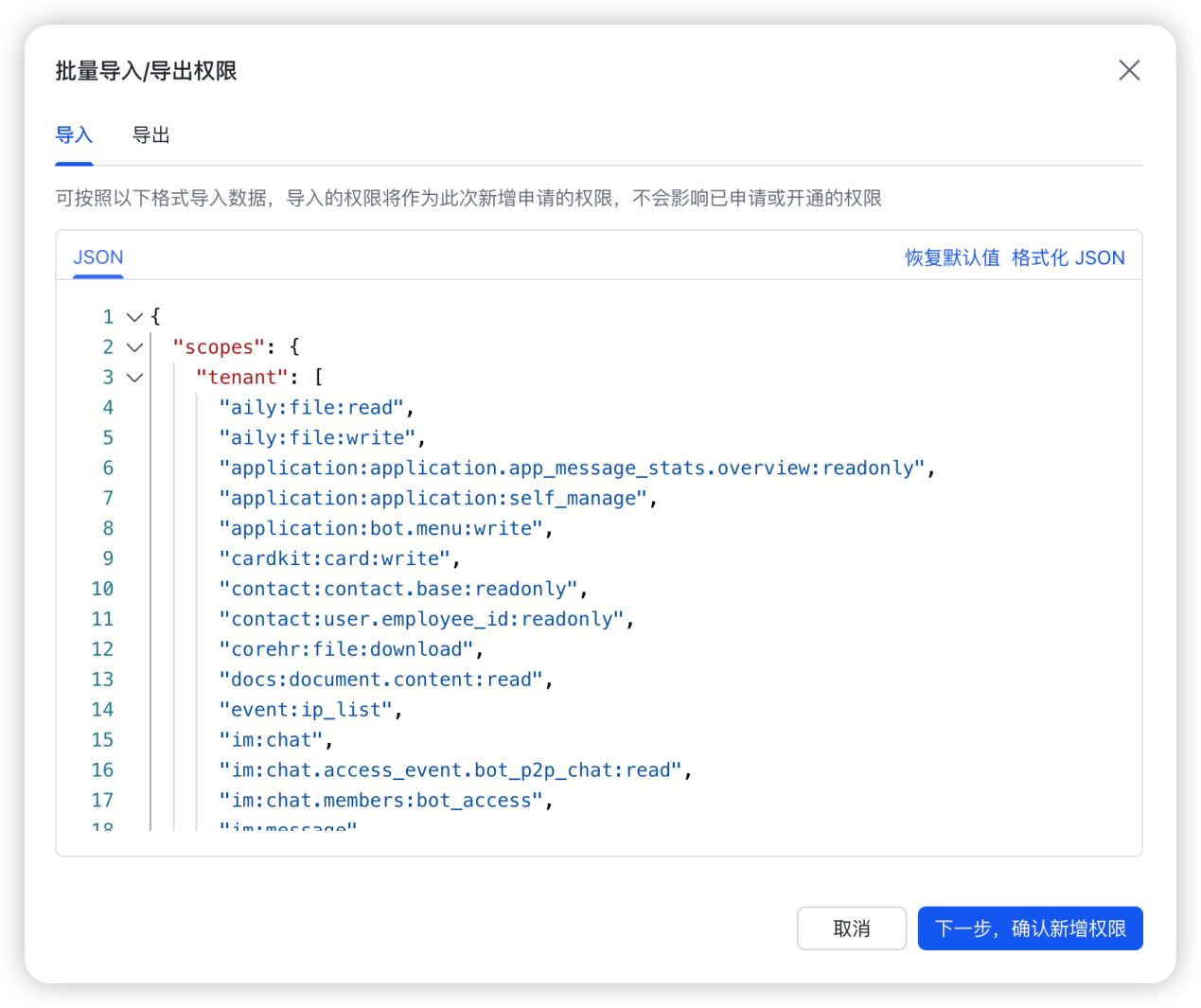Click 下一步，确认新增权限 button
1201x1008 pixels.
1030,928
